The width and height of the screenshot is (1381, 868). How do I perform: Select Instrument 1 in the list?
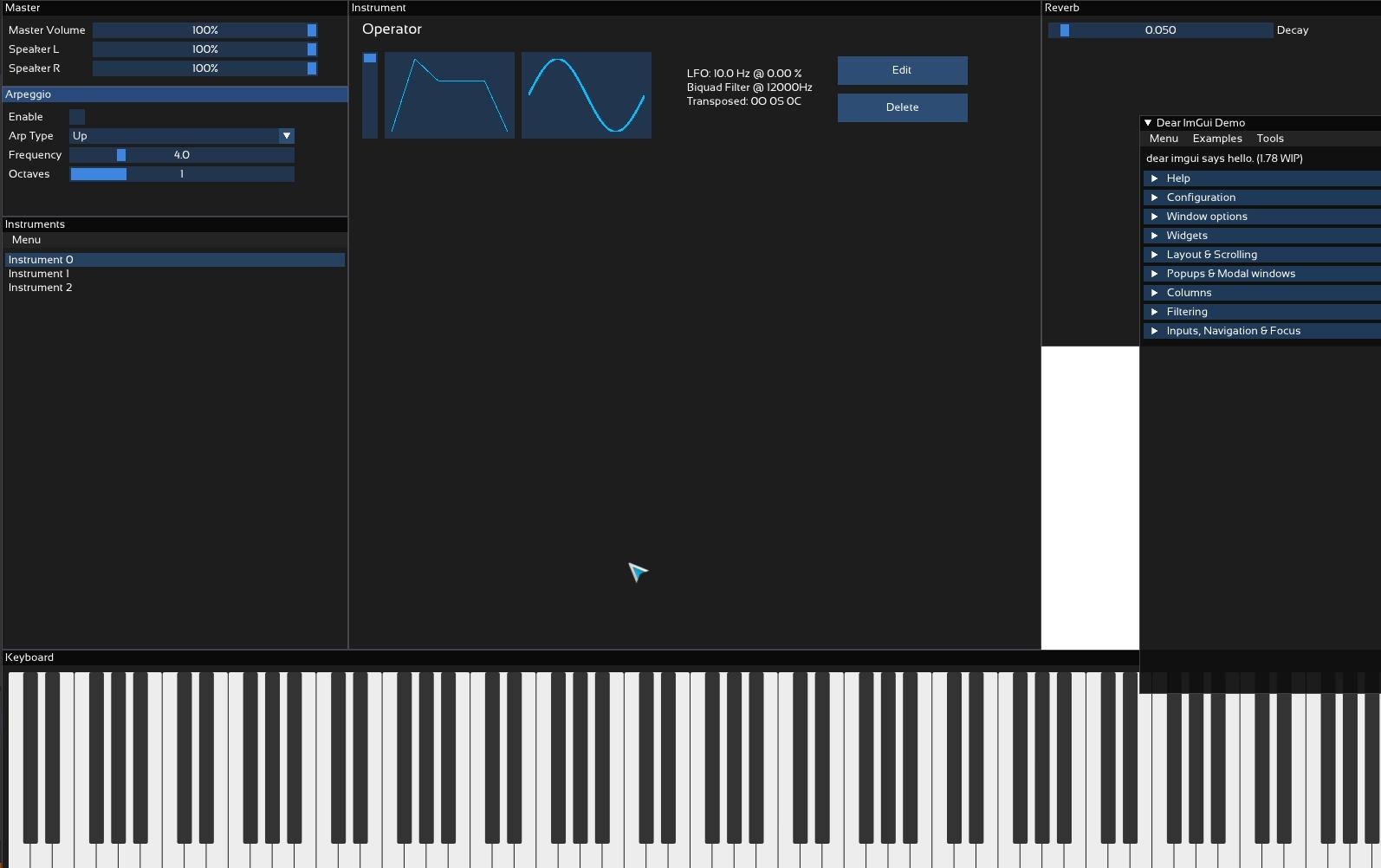pos(39,274)
